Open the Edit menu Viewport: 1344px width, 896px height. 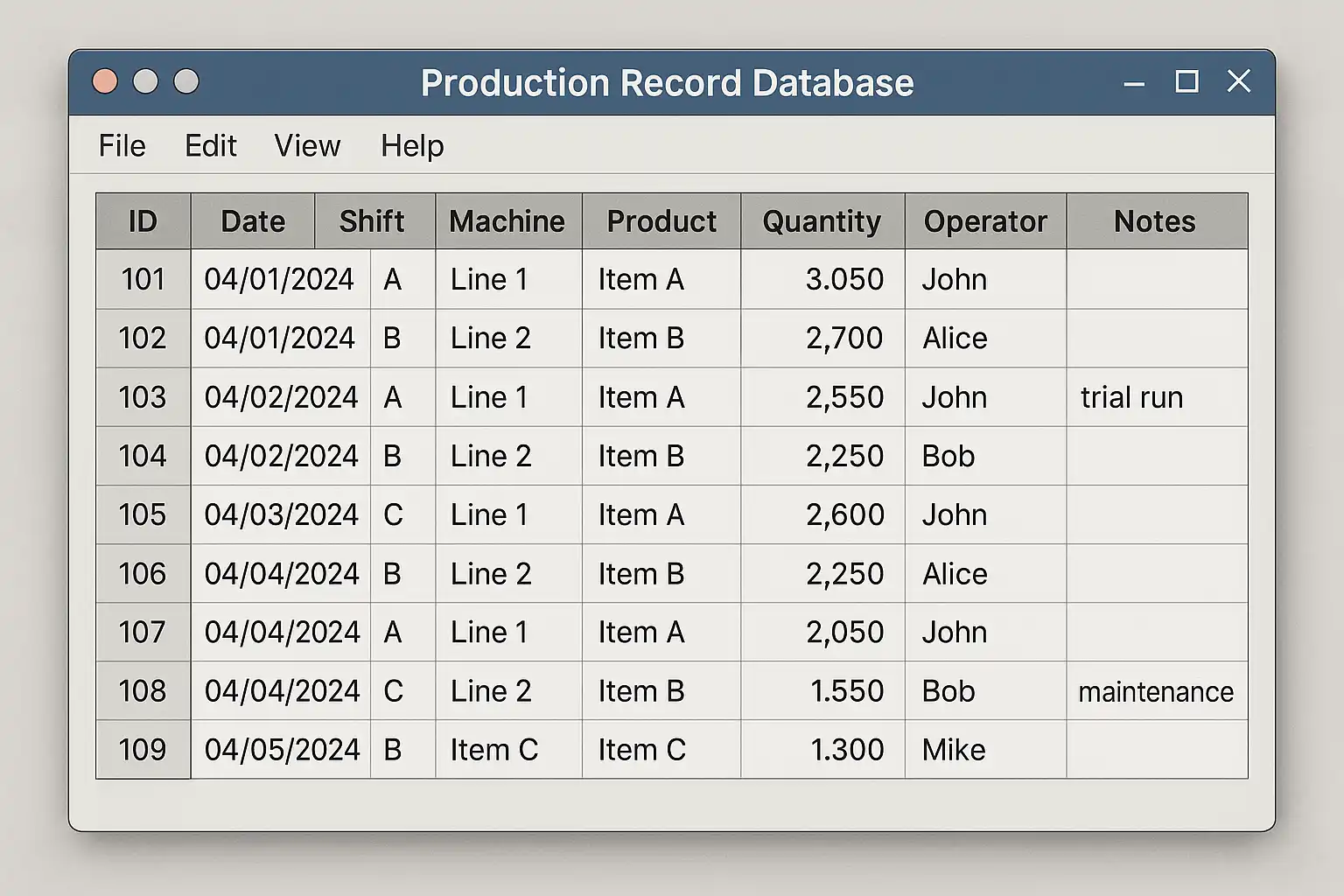(210, 145)
